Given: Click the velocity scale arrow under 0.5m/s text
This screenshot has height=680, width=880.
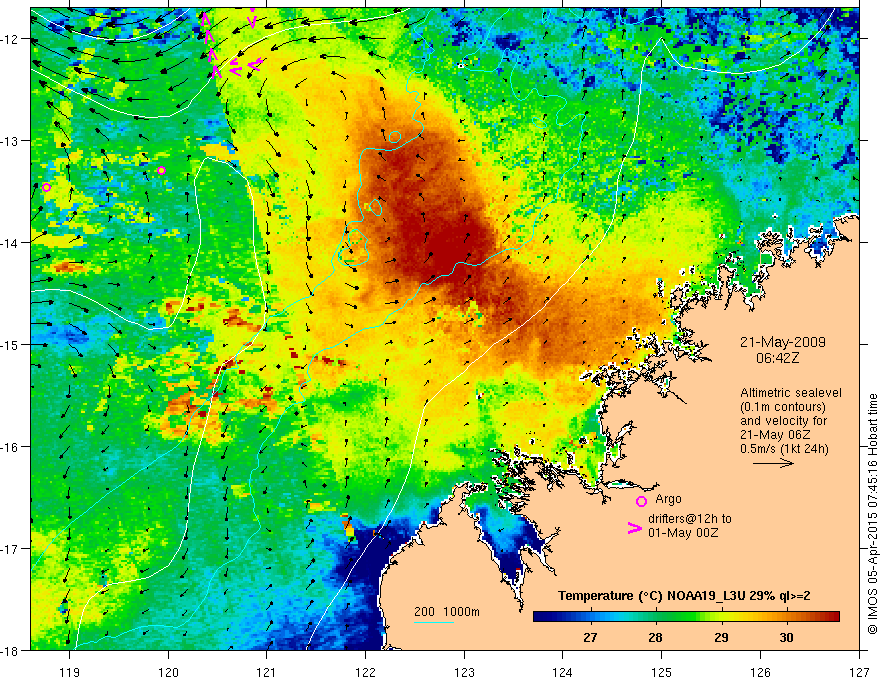Looking at the screenshot, I should (x=773, y=463).
